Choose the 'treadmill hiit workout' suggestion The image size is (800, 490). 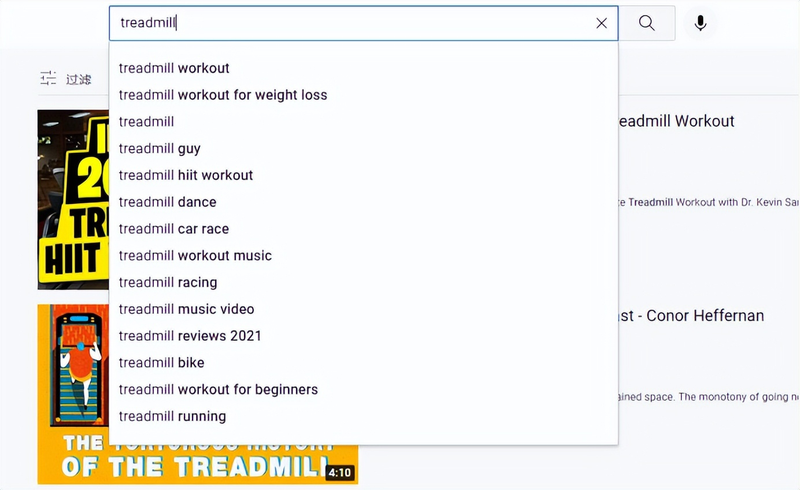coord(186,175)
